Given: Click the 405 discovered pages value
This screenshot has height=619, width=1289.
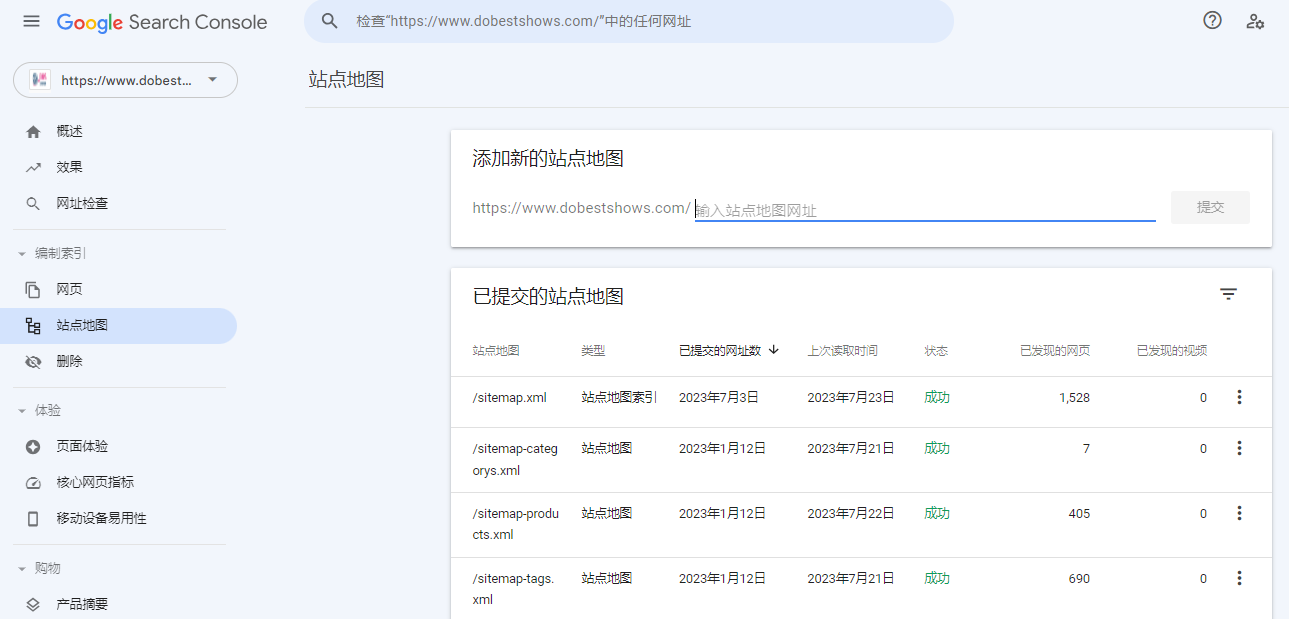Looking at the screenshot, I should click(1079, 513).
